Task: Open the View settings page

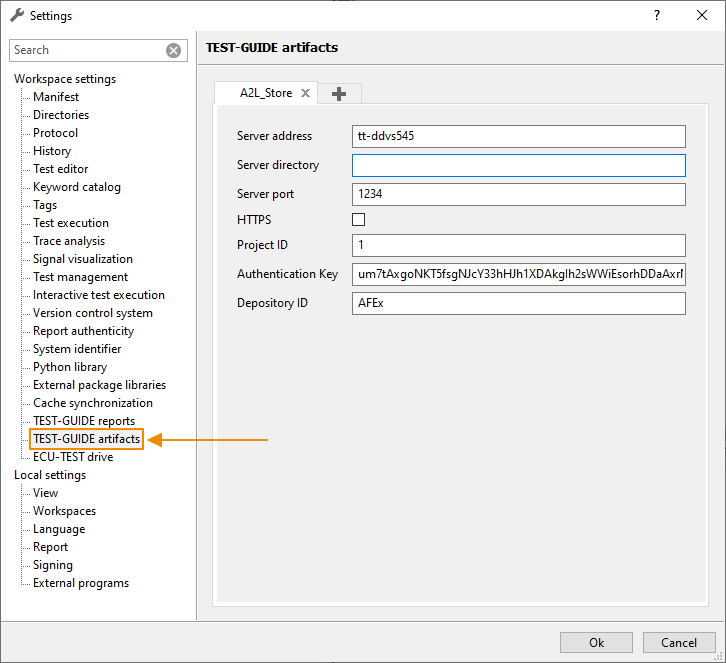Action: coord(45,493)
